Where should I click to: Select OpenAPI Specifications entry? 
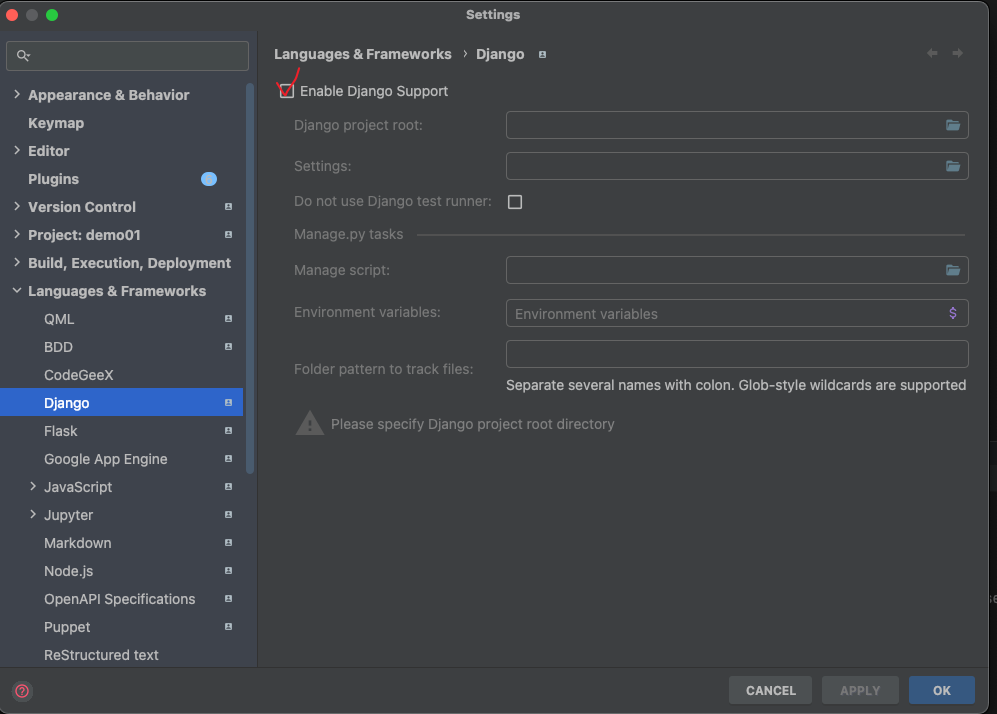(120, 599)
